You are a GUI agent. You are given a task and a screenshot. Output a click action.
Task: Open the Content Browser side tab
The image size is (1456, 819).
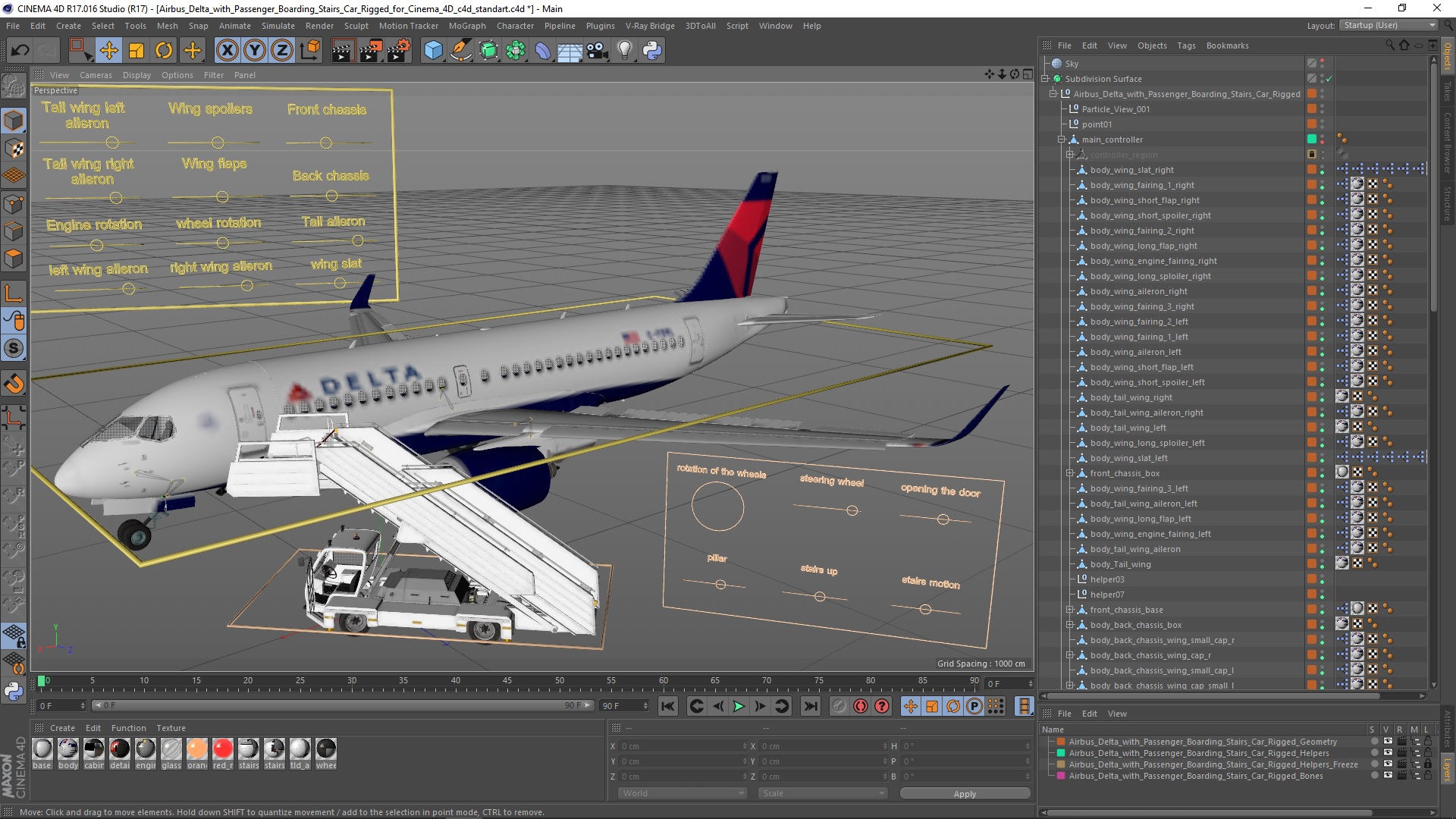(x=1447, y=143)
